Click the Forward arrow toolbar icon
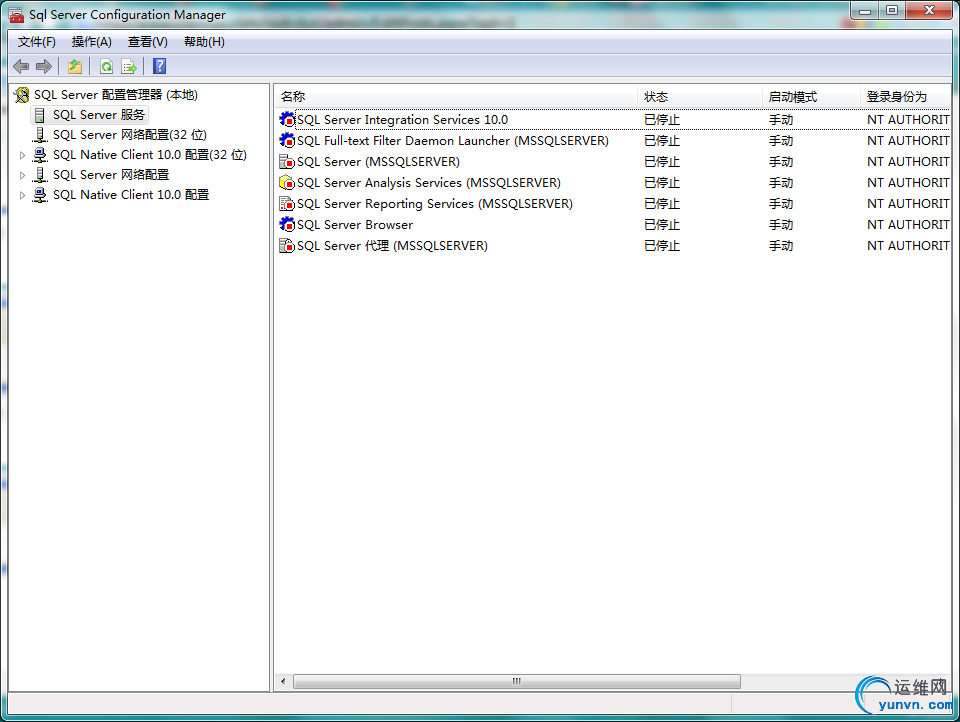This screenshot has height=722, width=960. (44, 66)
